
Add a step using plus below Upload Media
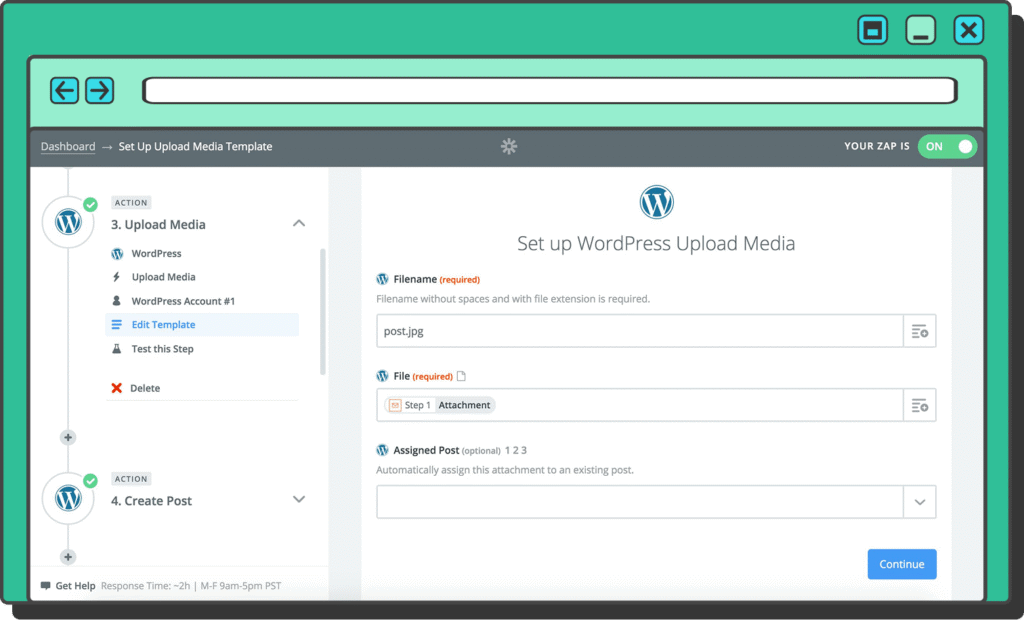(x=68, y=437)
